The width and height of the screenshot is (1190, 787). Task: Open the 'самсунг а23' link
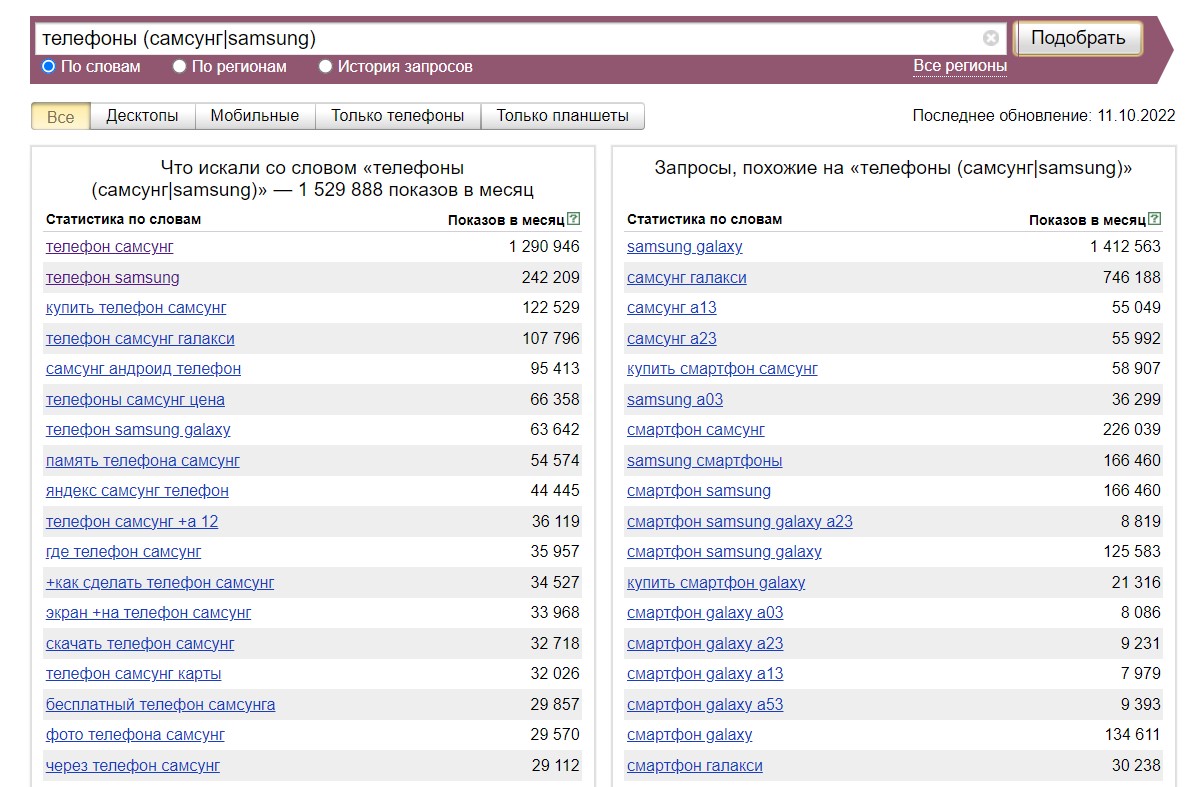pos(672,338)
